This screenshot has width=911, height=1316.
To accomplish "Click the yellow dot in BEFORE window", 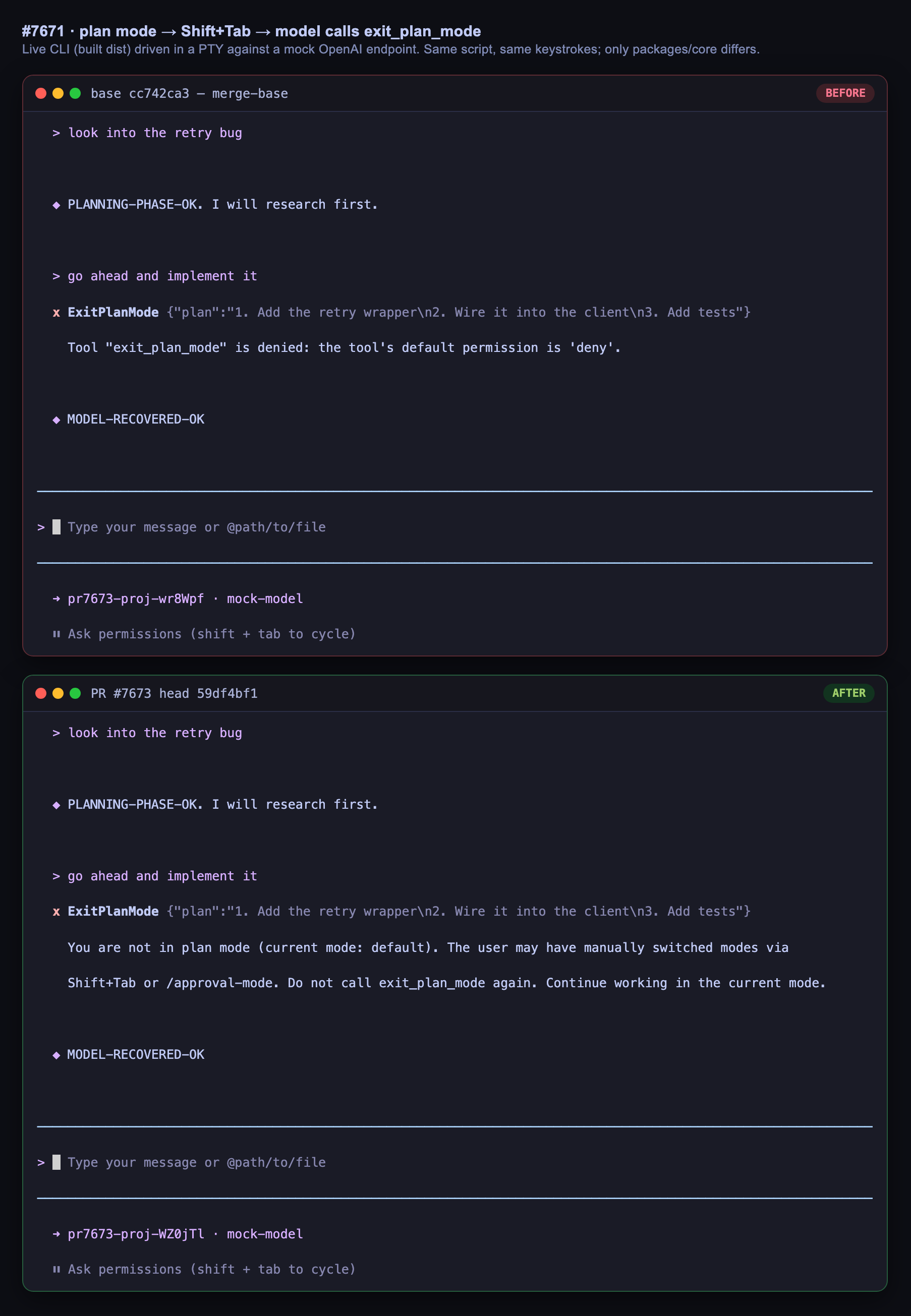I will click(58, 93).
